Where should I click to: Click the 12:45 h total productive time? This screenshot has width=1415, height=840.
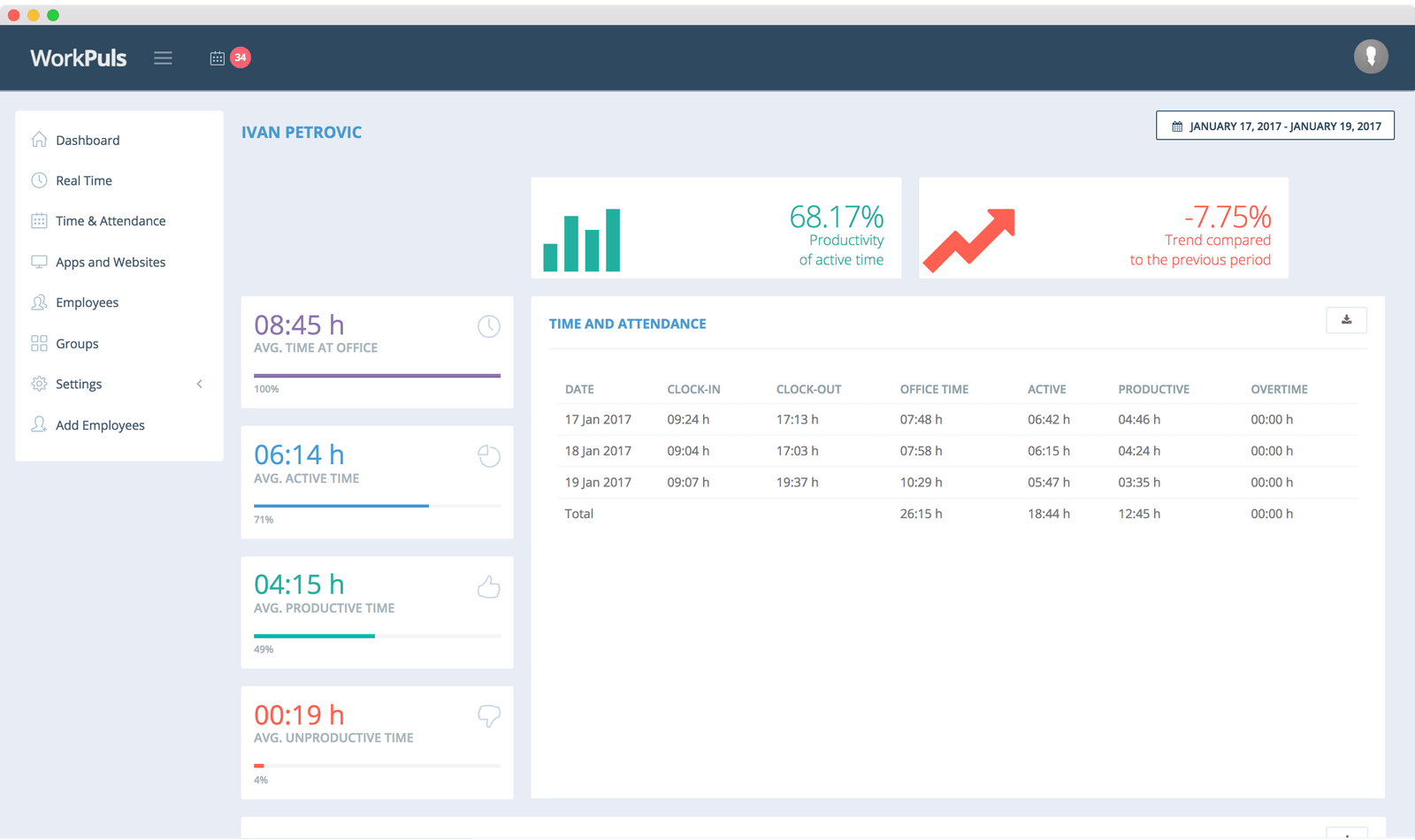[1139, 514]
